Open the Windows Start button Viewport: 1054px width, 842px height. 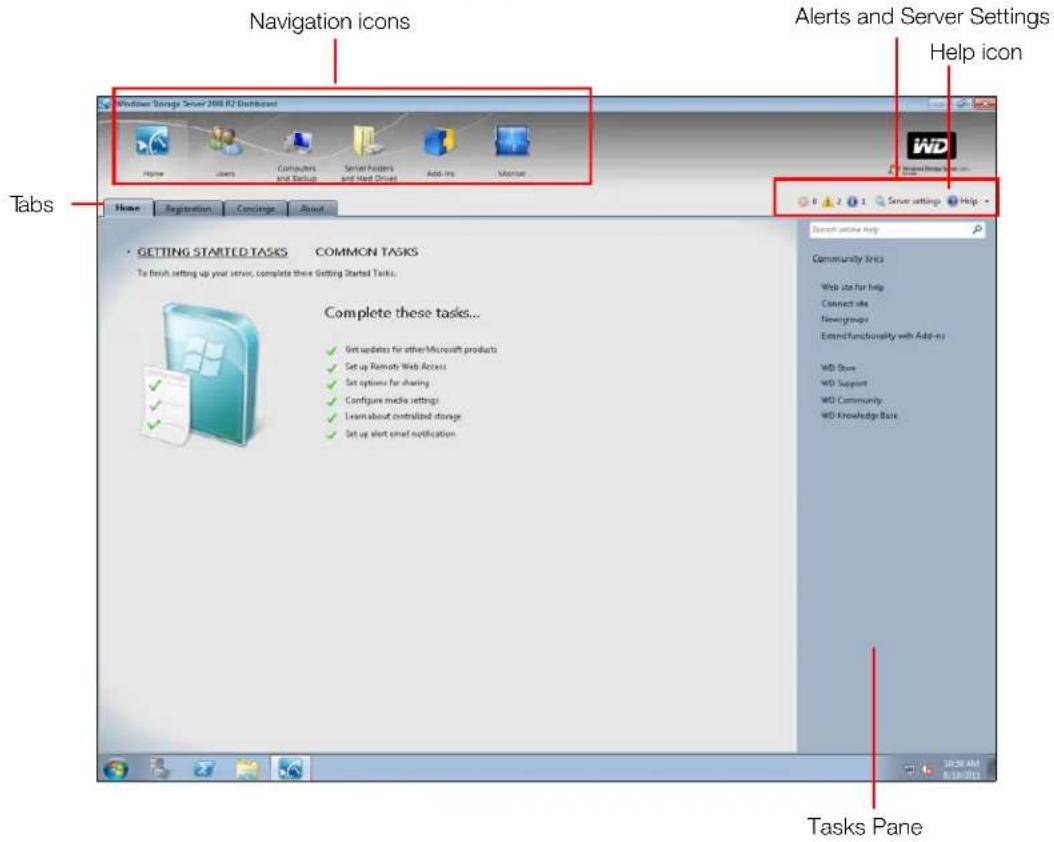tap(116, 769)
